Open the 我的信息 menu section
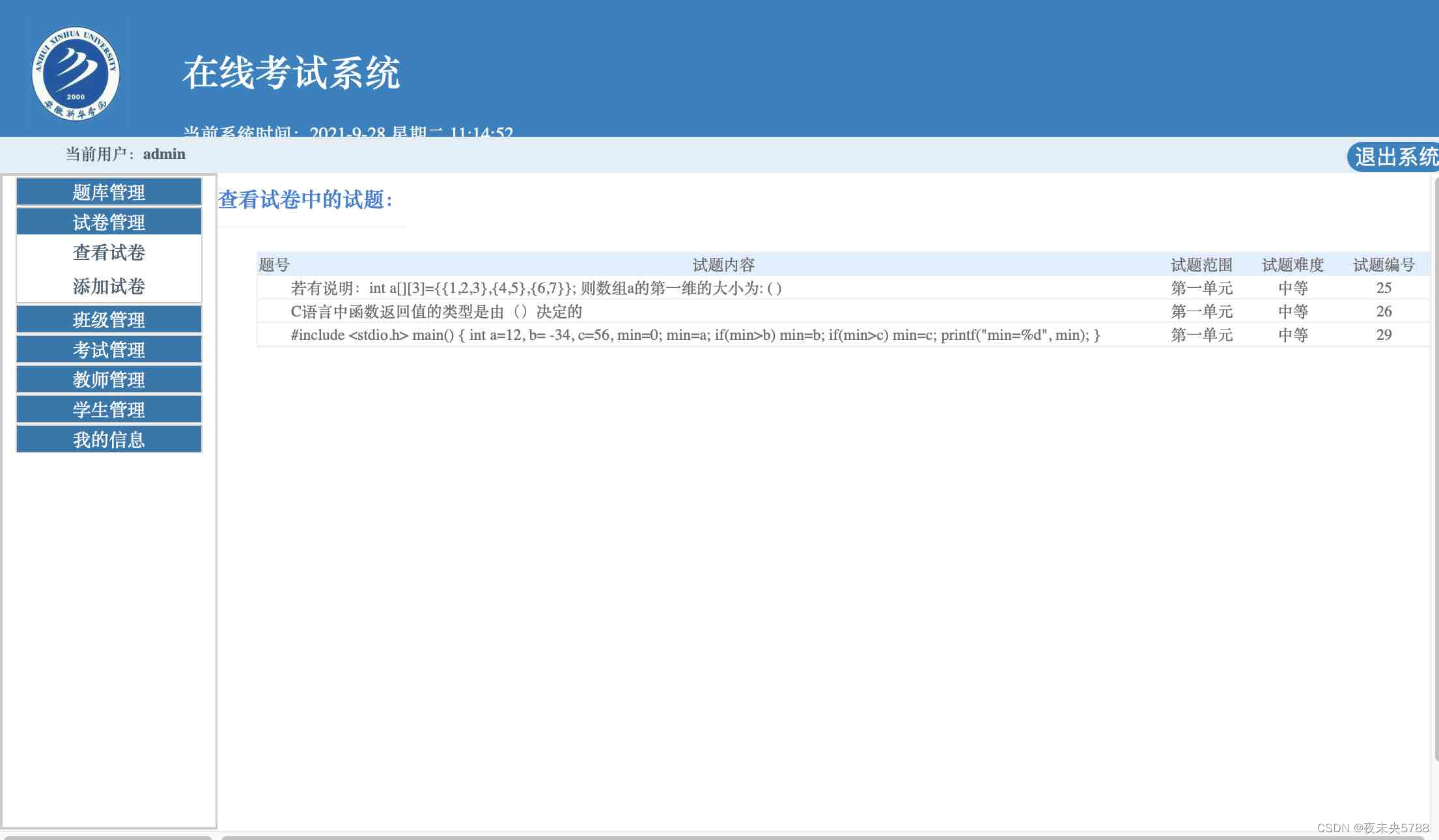Image resolution: width=1439 pixels, height=840 pixels. (109, 440)
